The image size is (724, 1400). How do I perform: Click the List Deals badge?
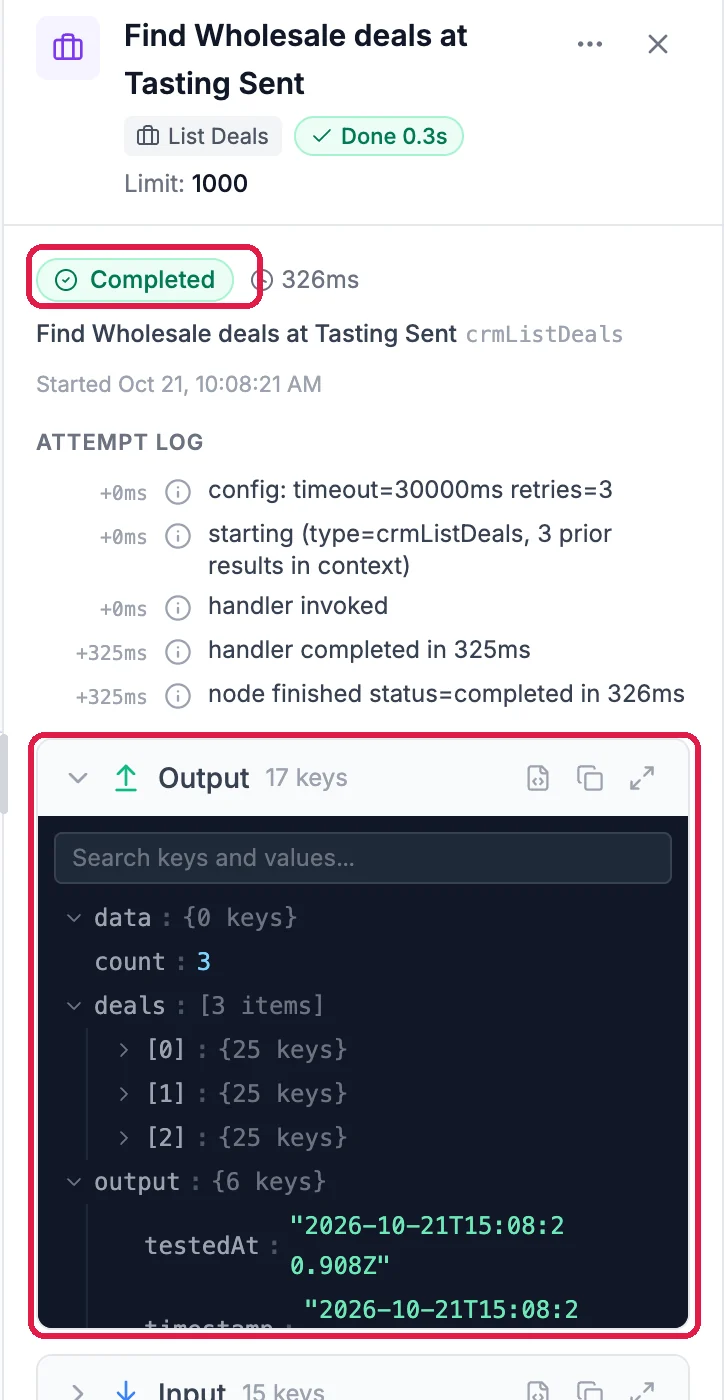click(203, 136)
